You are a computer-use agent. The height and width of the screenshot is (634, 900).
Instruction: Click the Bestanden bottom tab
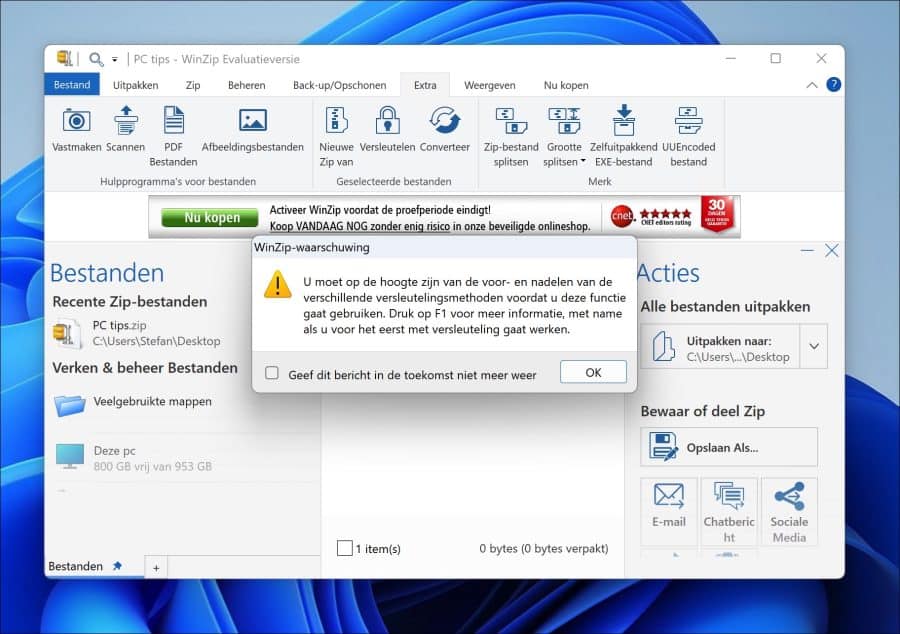pyautogui.click(x=75, y=566)
